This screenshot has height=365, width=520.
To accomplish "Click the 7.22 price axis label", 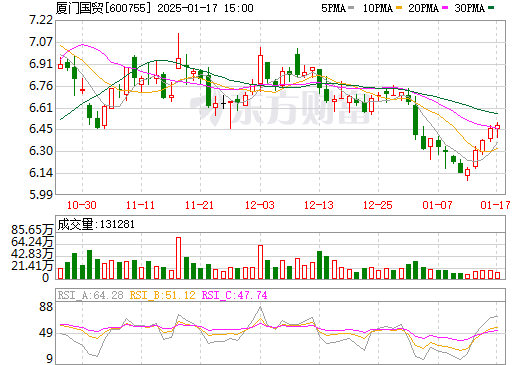I will (x=41, y=20).
